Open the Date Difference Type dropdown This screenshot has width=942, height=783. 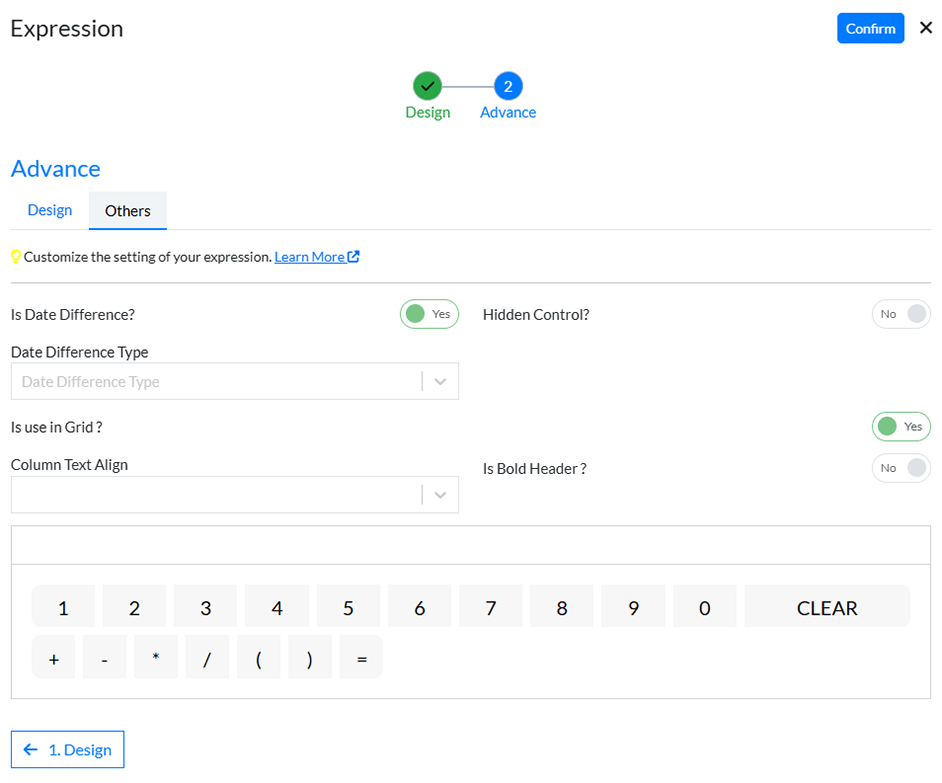point(234,382)
